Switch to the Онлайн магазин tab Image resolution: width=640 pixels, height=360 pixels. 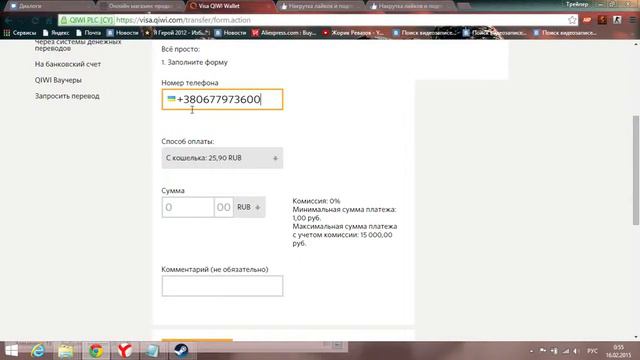(141, 6)
